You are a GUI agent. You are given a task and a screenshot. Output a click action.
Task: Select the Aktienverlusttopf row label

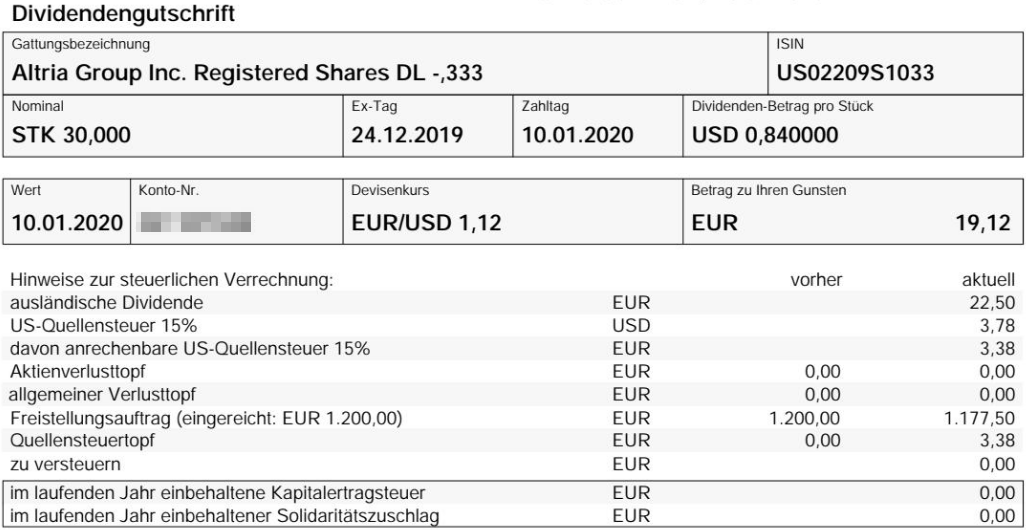(78, 372)
